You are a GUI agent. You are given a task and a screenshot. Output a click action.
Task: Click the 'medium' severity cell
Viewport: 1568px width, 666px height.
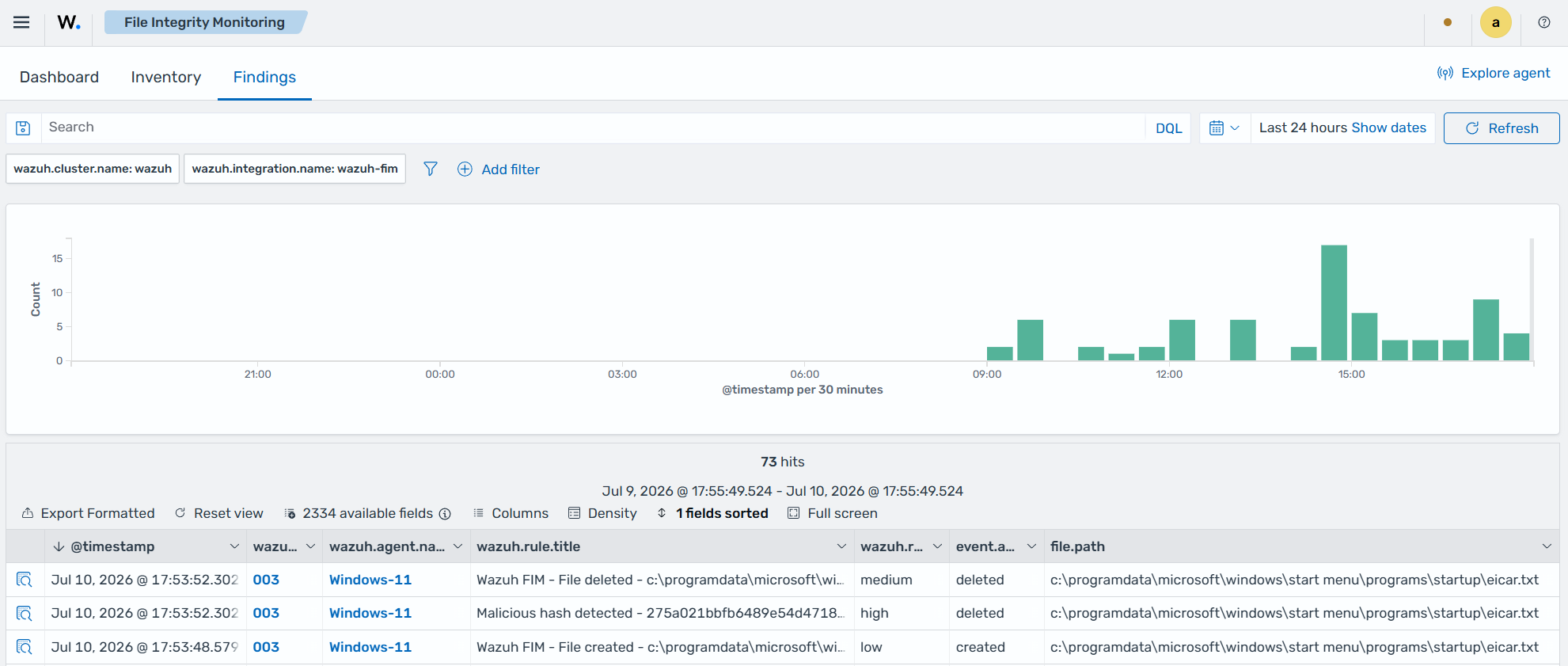point(902,580)
